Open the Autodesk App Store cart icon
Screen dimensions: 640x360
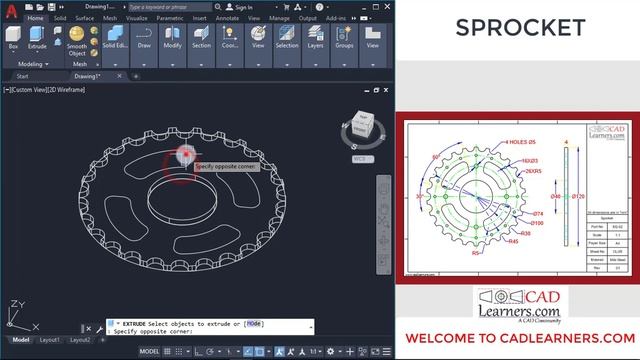click(287, 7)
